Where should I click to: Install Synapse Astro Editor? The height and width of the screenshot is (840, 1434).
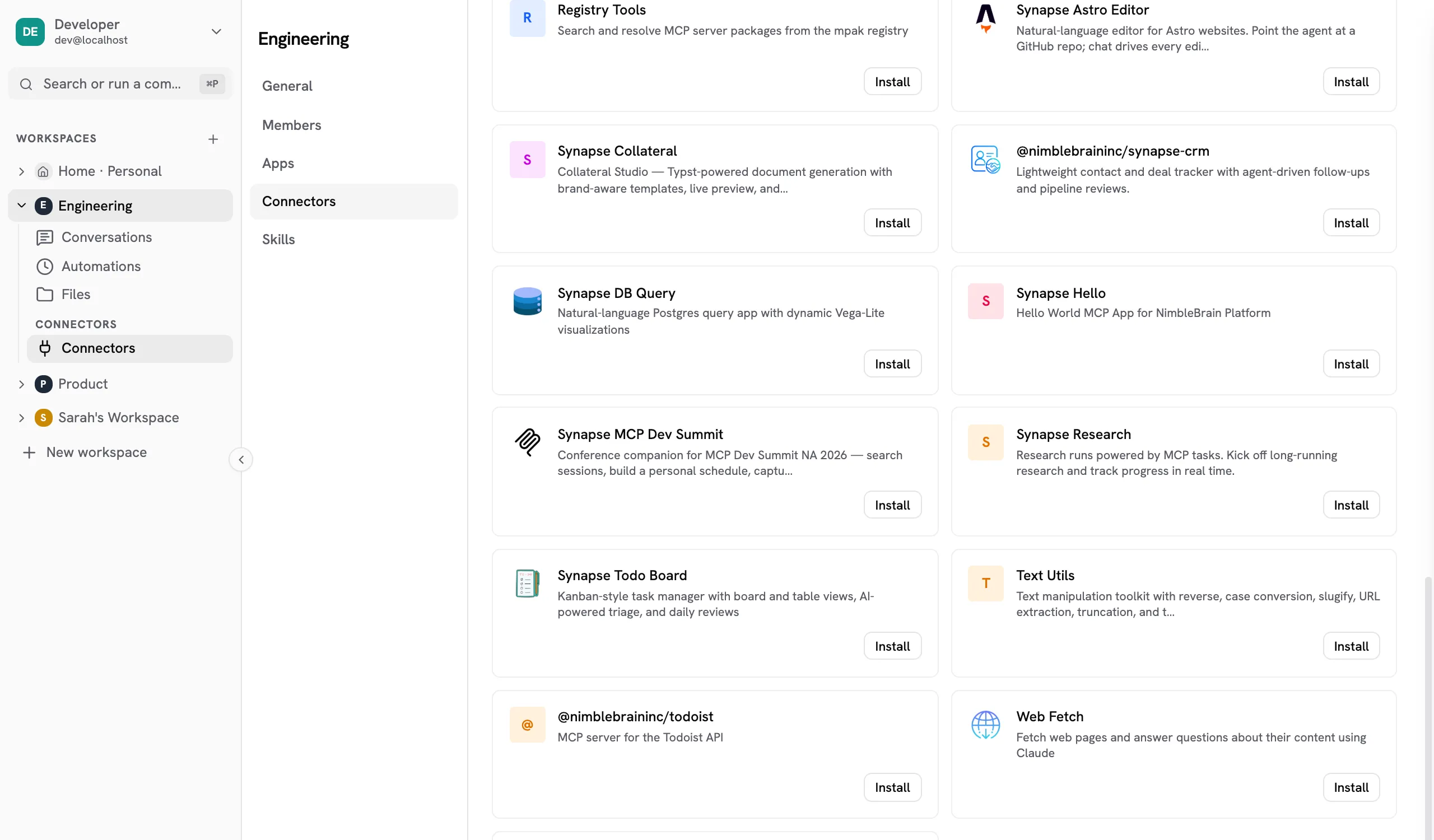coord(1351,81)
